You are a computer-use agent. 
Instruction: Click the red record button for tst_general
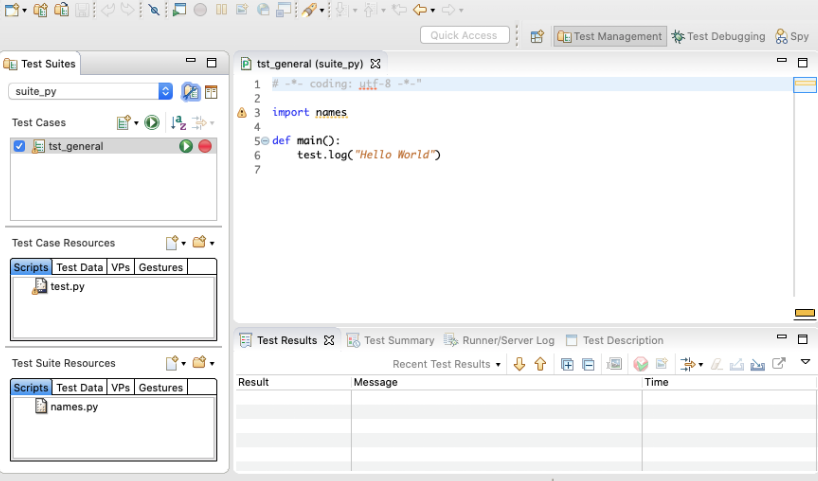coord(205,146)
